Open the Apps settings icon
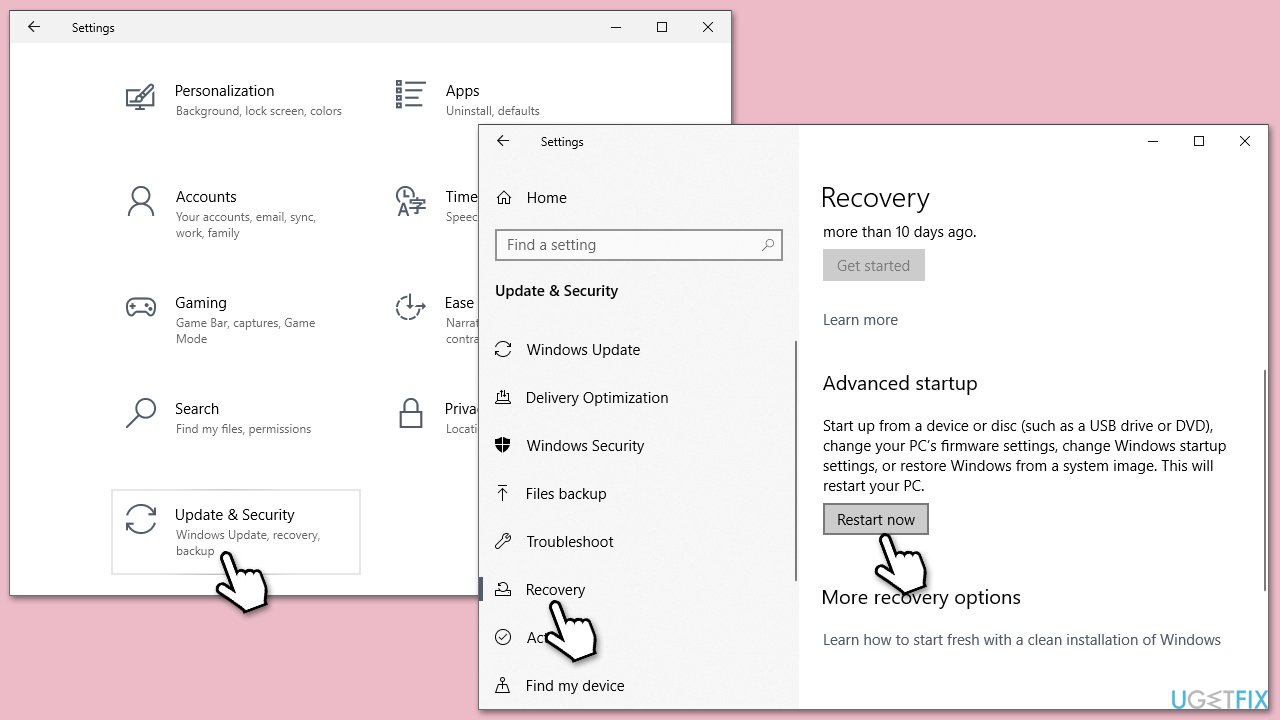The height and width of the screenshot is (720, 1280). point(411,95)
